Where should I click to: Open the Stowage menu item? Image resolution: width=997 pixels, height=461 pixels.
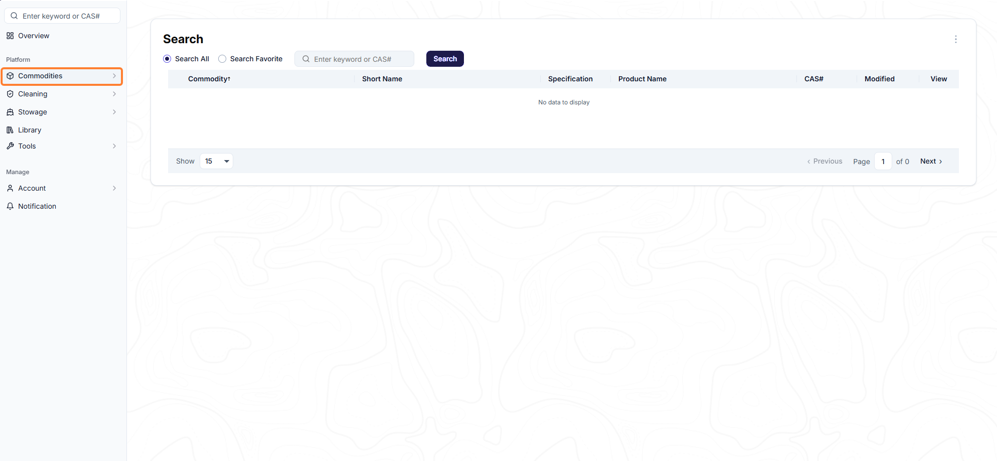pyautogui.click(x=62, y=112)
